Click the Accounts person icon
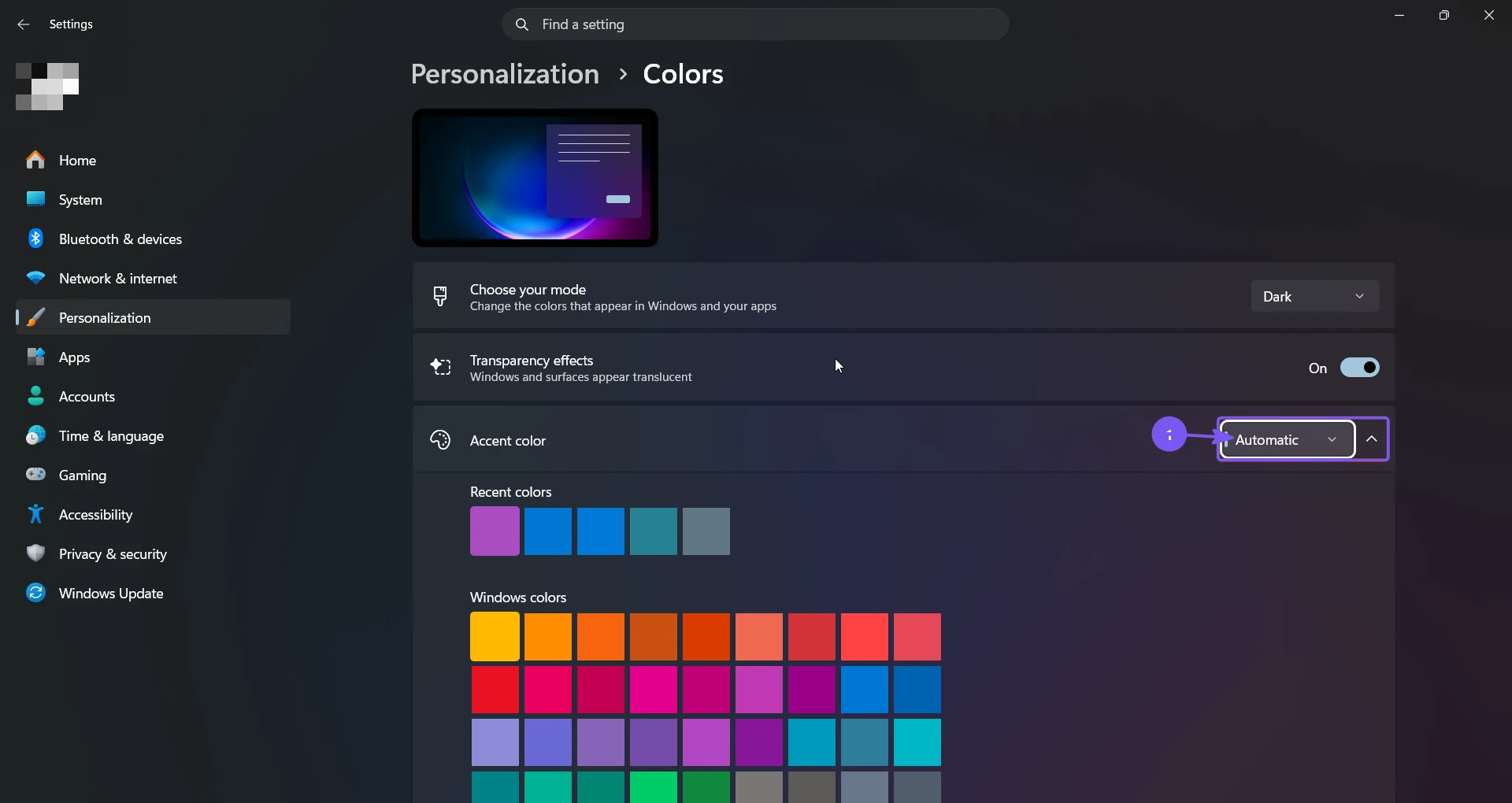The height and width of the screenshot is (803, 1512). click(x=35, y=396)
